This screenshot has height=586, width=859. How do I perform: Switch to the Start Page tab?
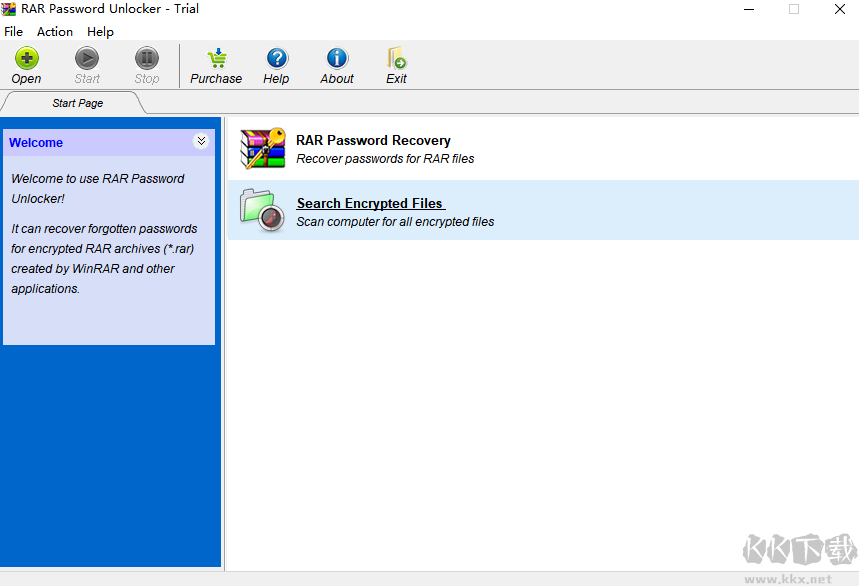(78, 102)
